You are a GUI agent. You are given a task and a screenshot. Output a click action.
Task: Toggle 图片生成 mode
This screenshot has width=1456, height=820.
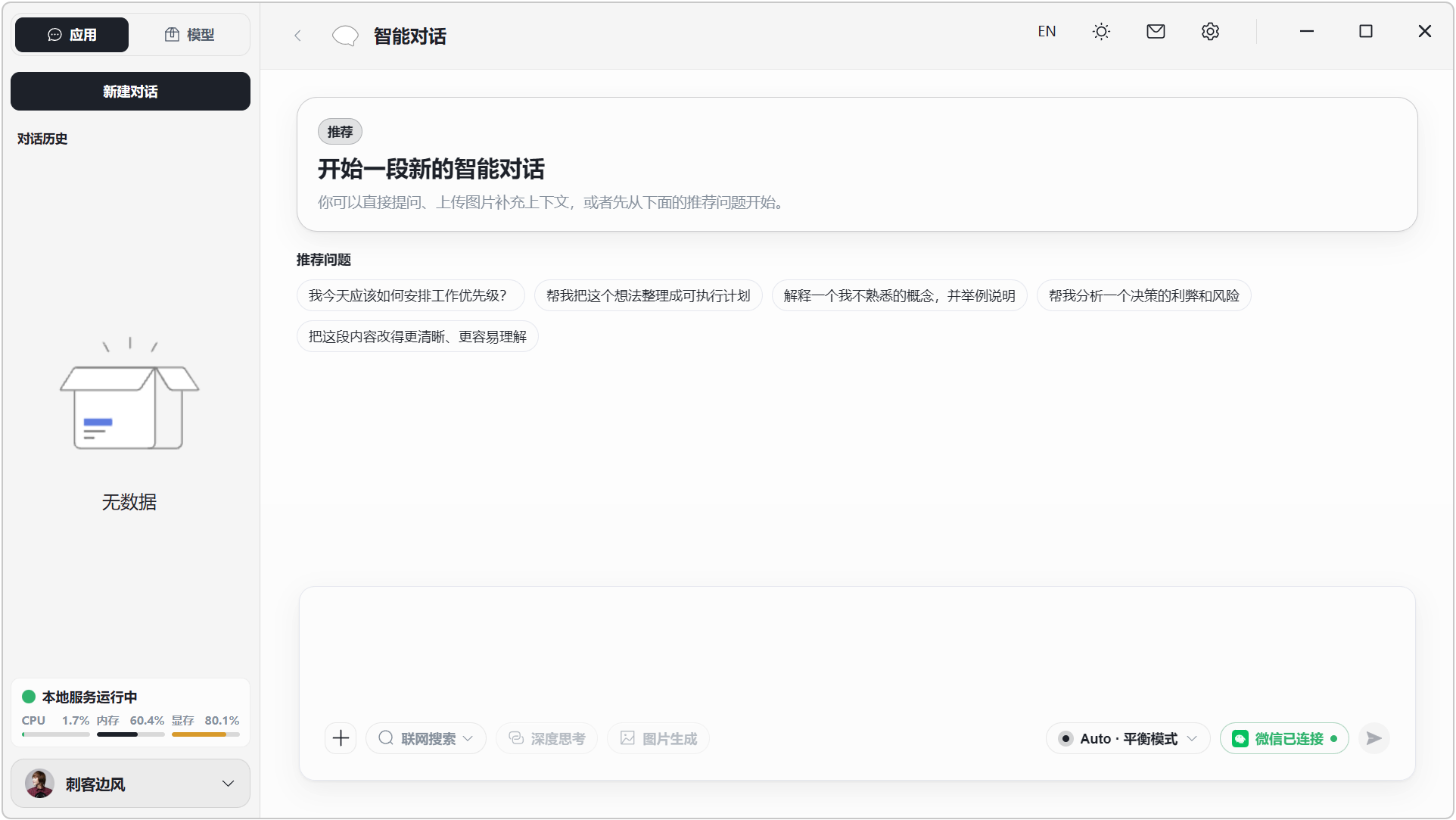tap(658, 738)
